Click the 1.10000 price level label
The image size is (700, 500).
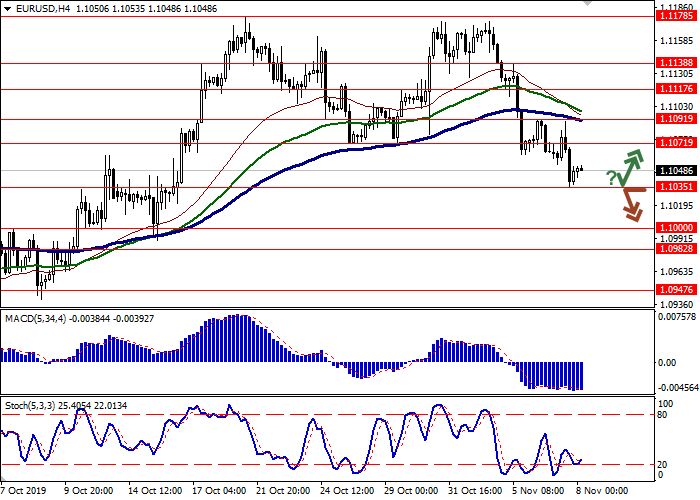pyautogui.click(x=675, y=228)
